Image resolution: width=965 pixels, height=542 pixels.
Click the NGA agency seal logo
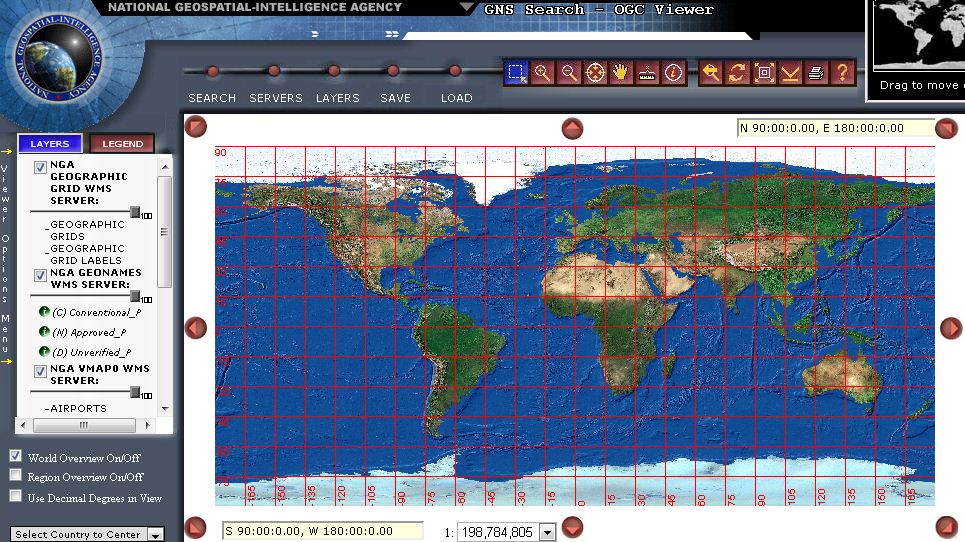tap(58, 58)
